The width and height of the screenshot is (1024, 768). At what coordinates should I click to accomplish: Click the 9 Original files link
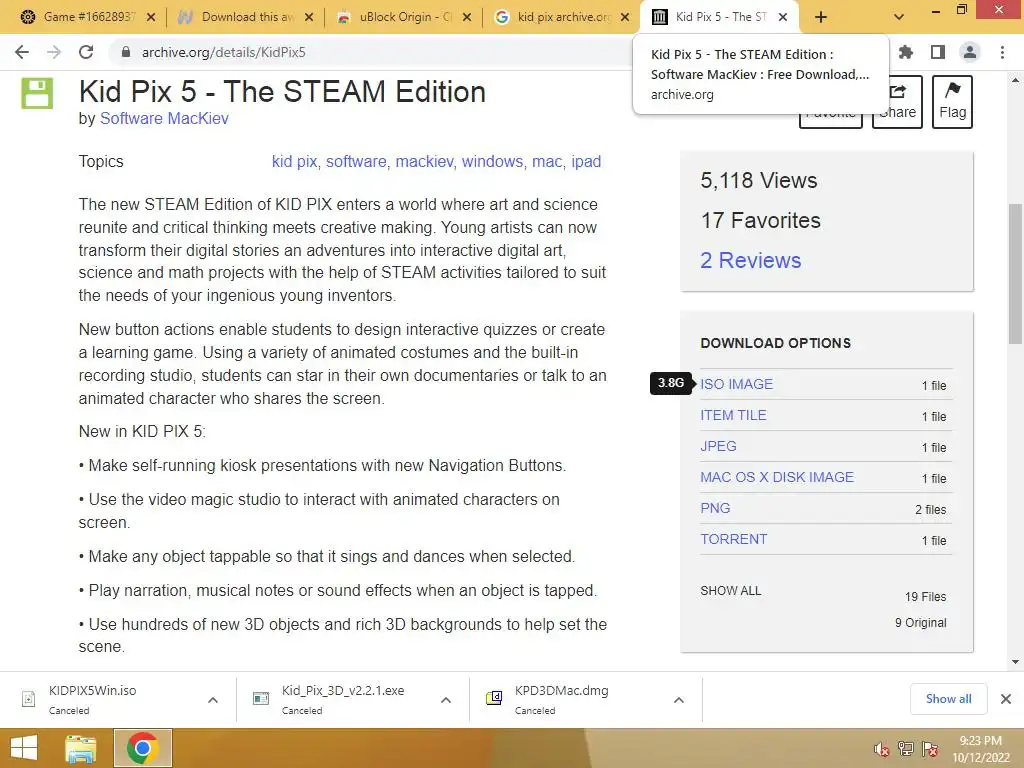(x=920, y=622)
